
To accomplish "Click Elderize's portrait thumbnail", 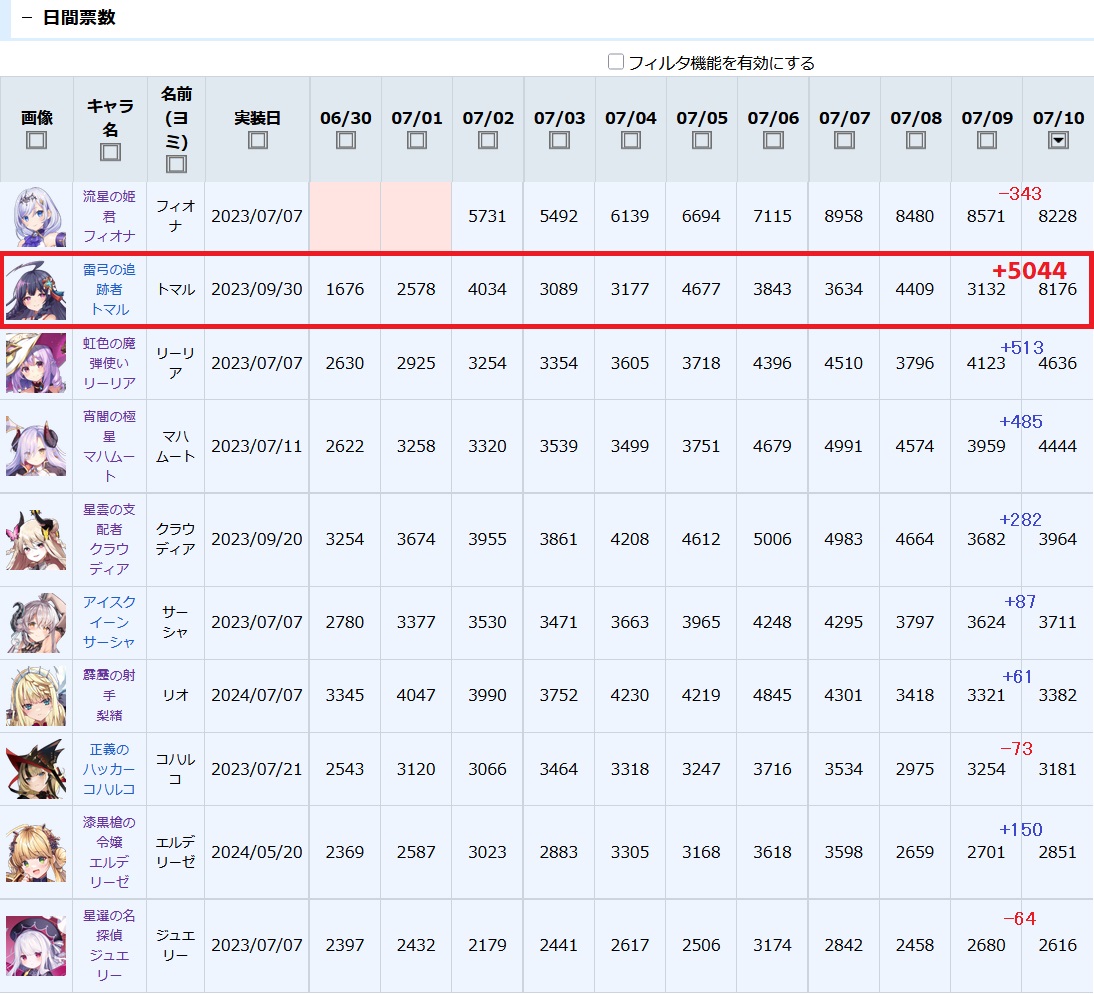I will 36,852.
